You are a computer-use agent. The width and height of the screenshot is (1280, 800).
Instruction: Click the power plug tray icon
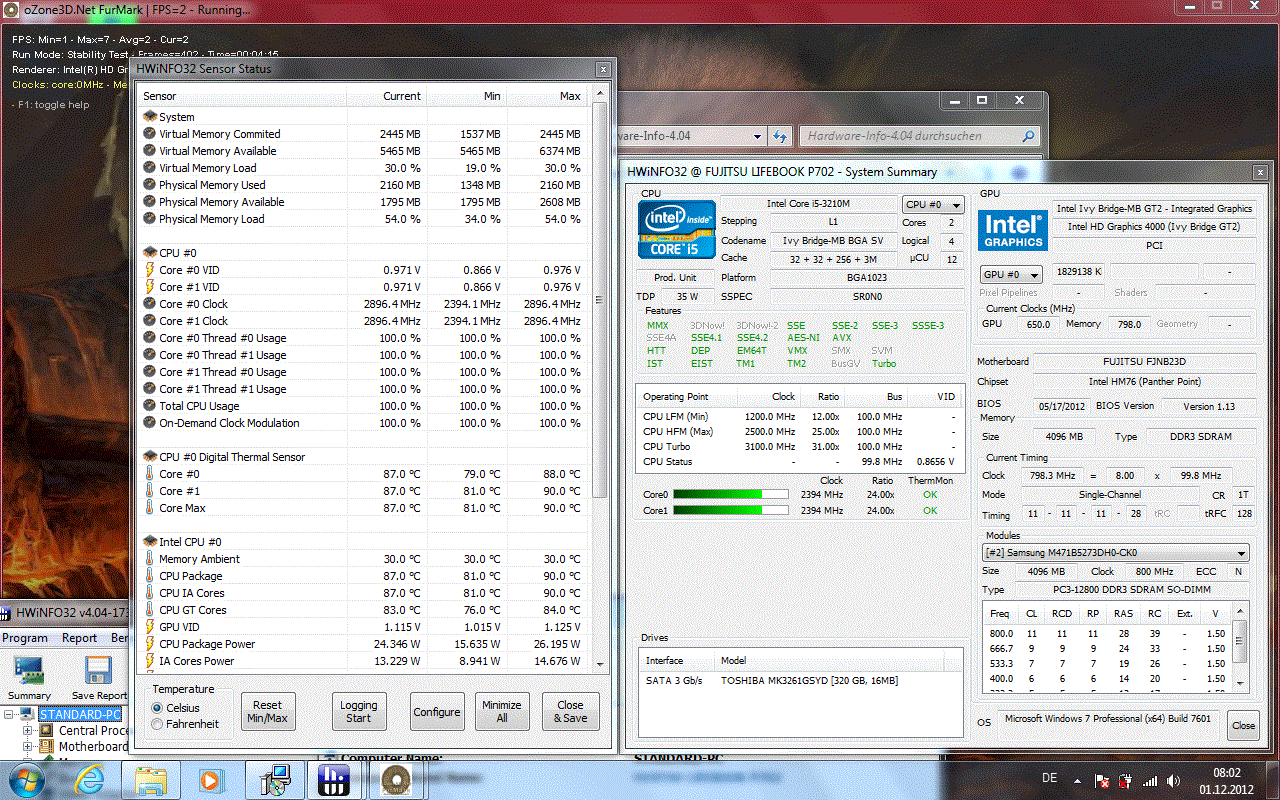(1127, 780)
